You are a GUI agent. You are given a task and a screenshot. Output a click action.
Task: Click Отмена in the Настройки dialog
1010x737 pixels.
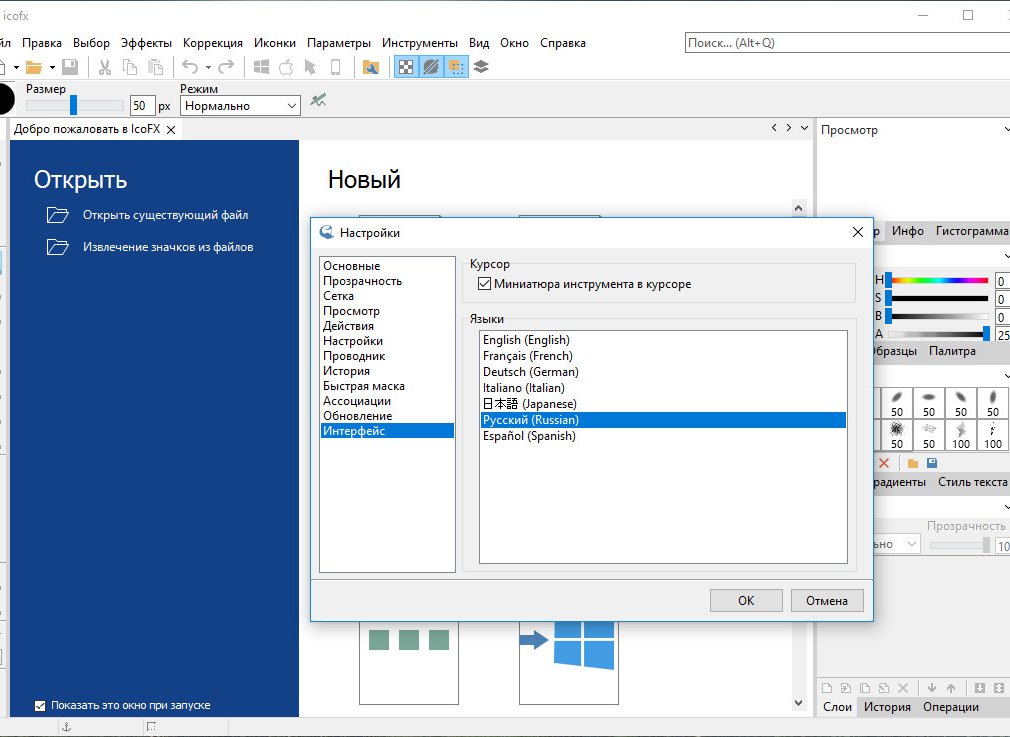827,600
